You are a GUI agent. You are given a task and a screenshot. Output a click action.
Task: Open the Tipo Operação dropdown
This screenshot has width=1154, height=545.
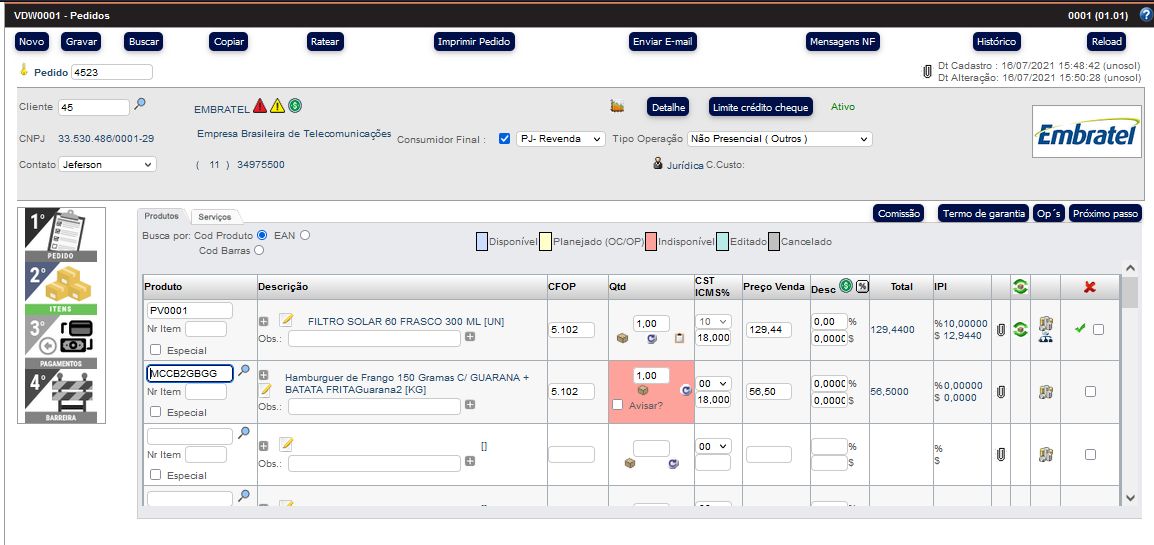point(779,139)
